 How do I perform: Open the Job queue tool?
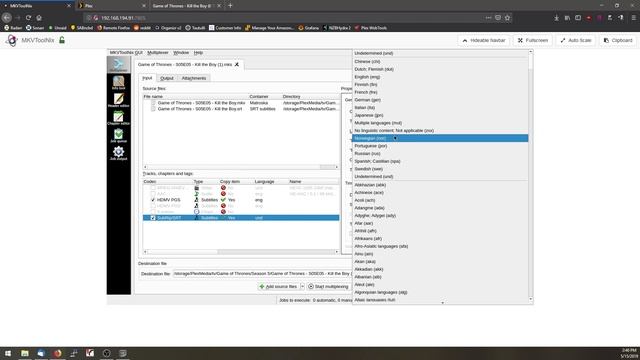point(118,136)
